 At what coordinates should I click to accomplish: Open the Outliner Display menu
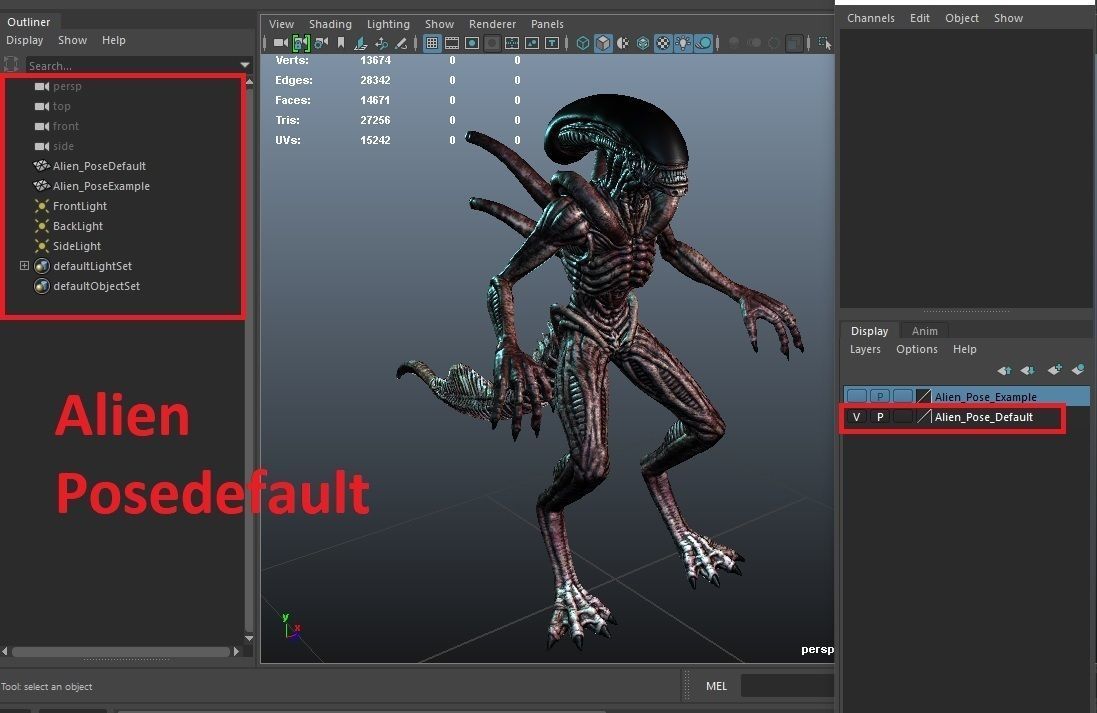24,41
